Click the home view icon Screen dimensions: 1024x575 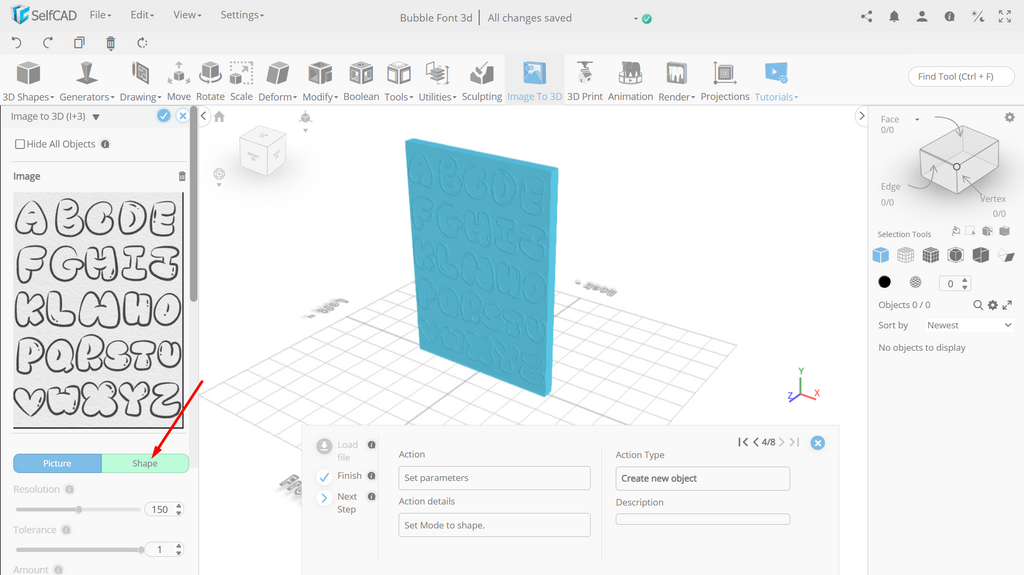(219, 117)
